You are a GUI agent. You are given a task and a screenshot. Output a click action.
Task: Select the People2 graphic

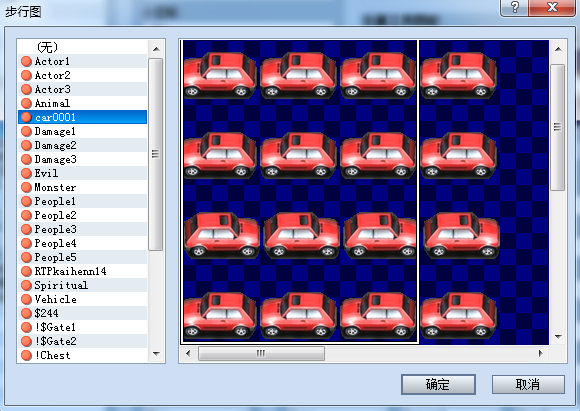(x=82, y=215)
